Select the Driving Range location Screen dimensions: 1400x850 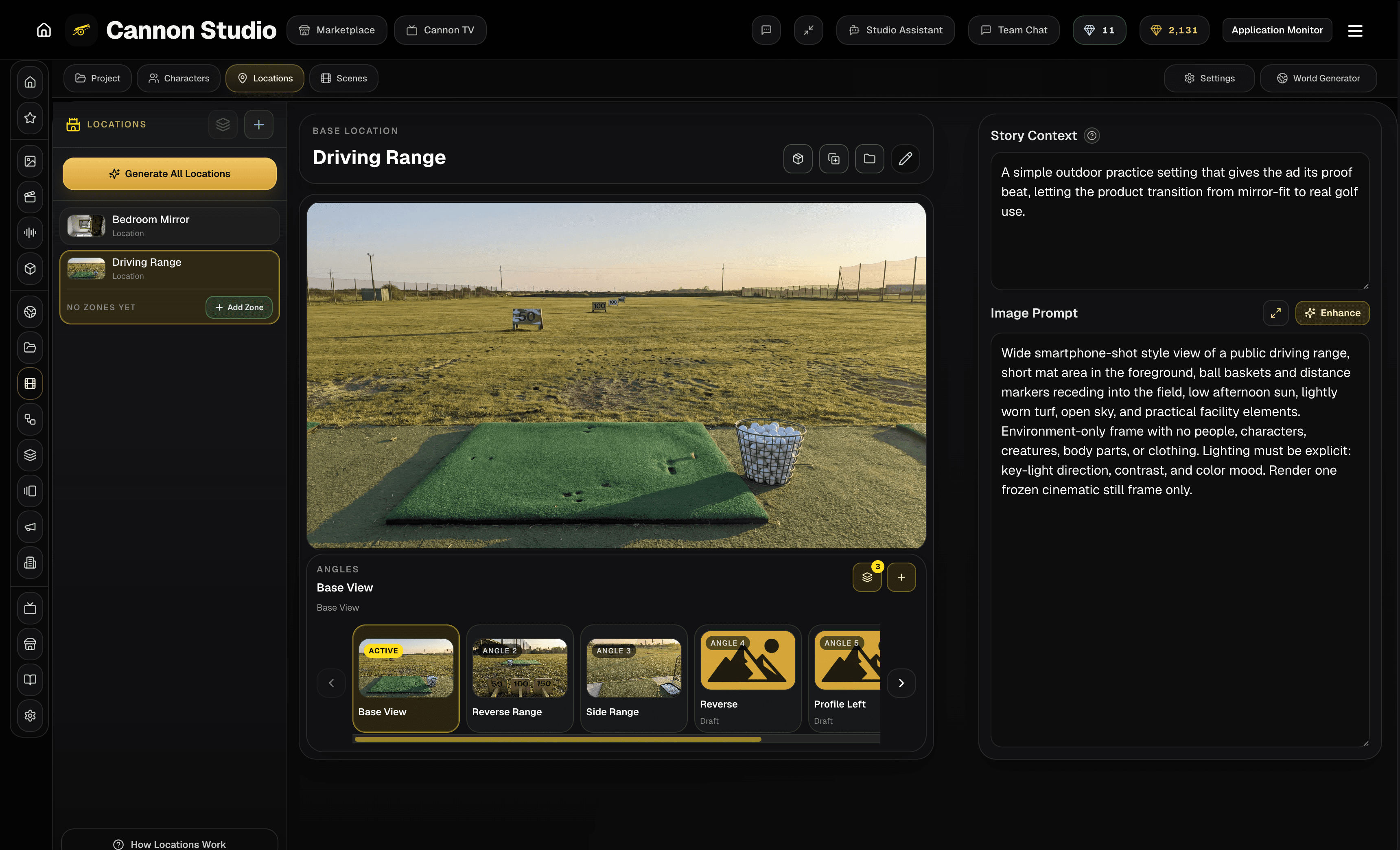169,269
